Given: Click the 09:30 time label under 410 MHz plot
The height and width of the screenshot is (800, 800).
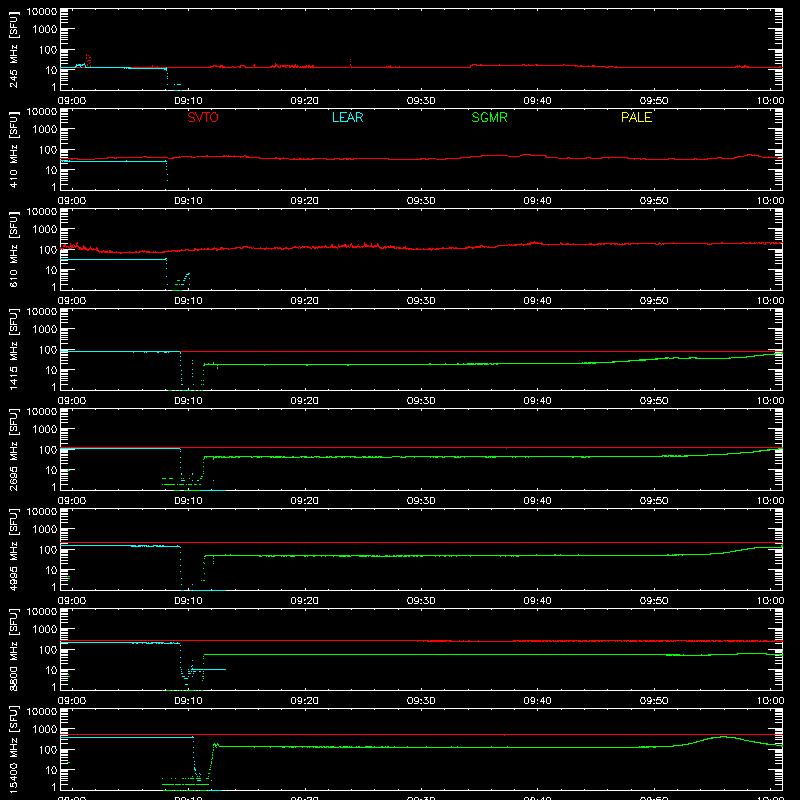Looking at the screenshot, I should (x=421, y=201).
